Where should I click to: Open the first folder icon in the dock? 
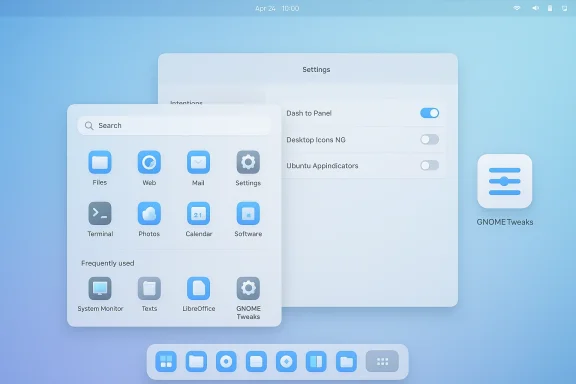196,362
